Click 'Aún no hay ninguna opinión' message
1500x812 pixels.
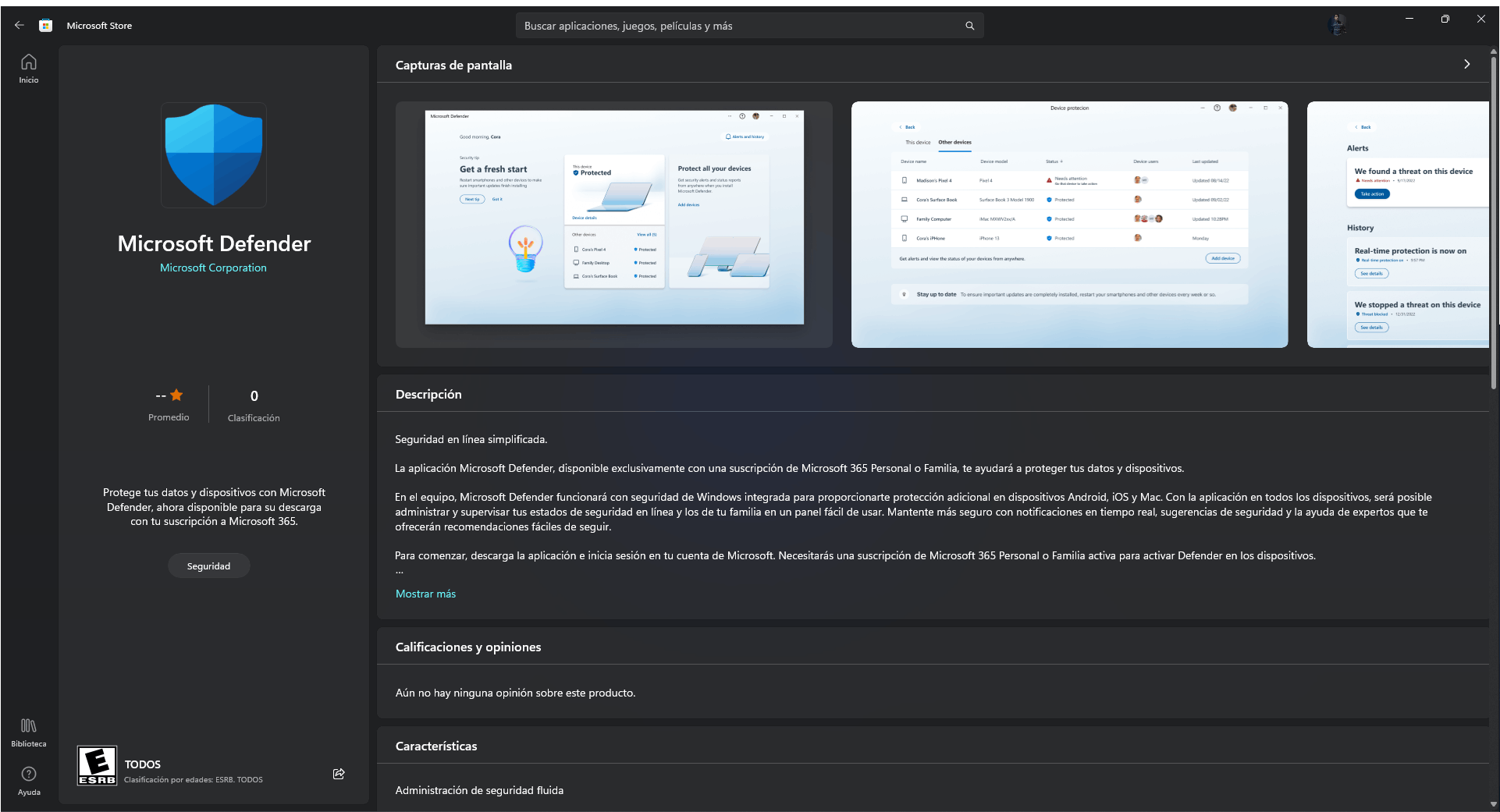515,693
